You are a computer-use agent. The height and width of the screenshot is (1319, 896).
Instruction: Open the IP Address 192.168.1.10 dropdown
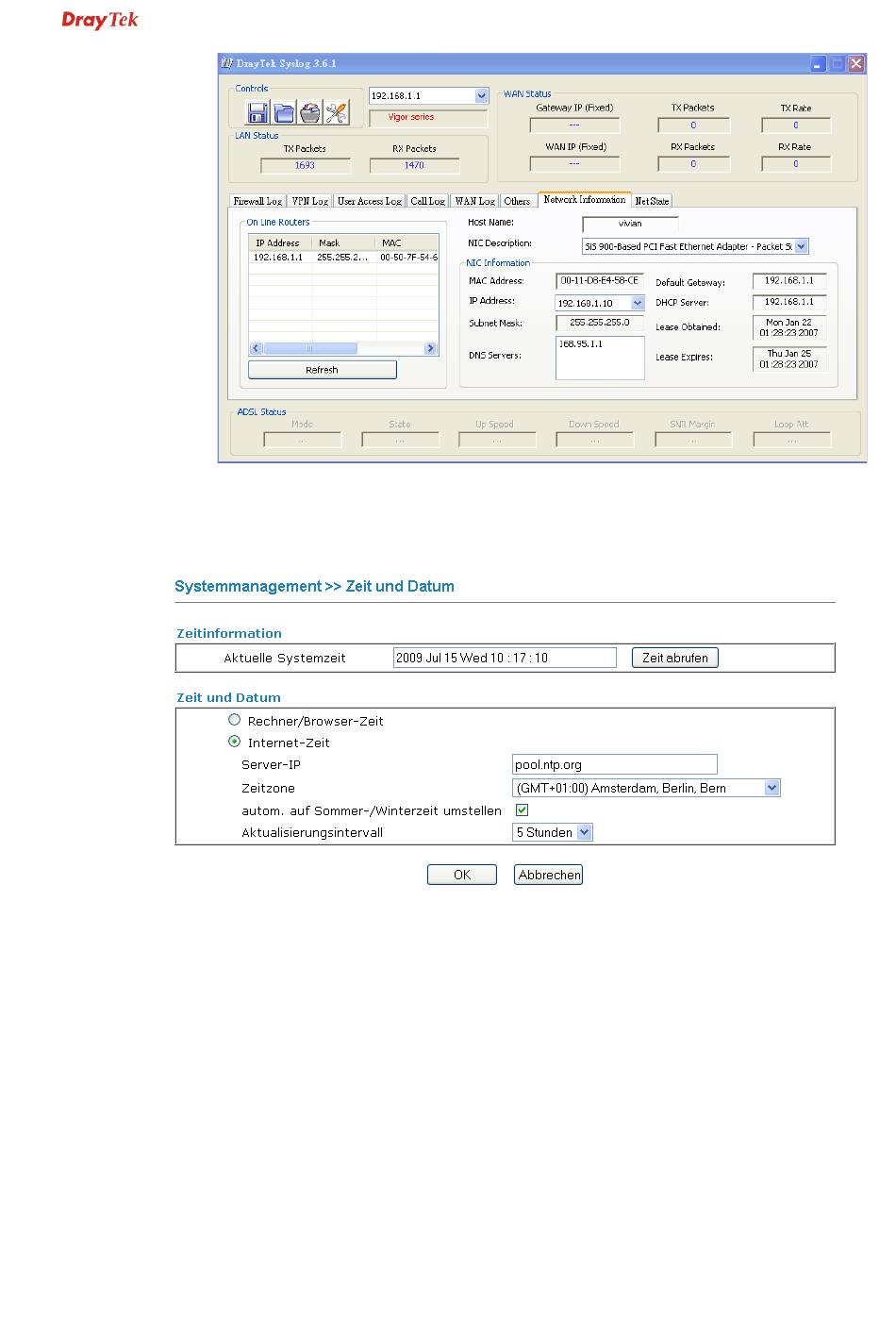[638, 303]
